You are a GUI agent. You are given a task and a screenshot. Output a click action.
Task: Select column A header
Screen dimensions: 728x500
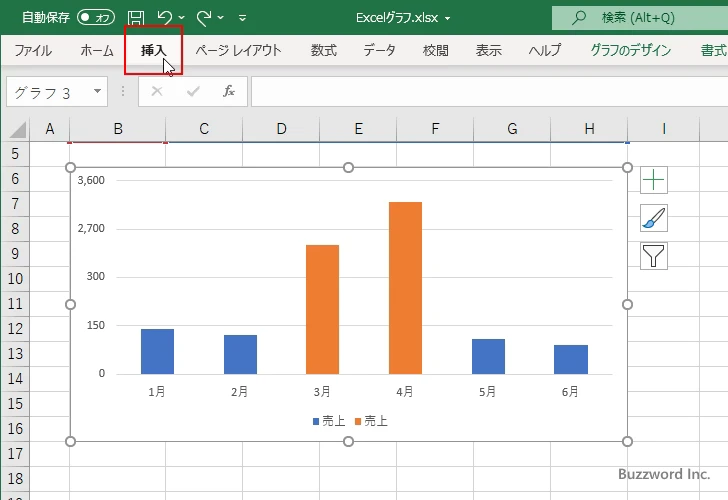pyautogui.click(x=50, y=129)
